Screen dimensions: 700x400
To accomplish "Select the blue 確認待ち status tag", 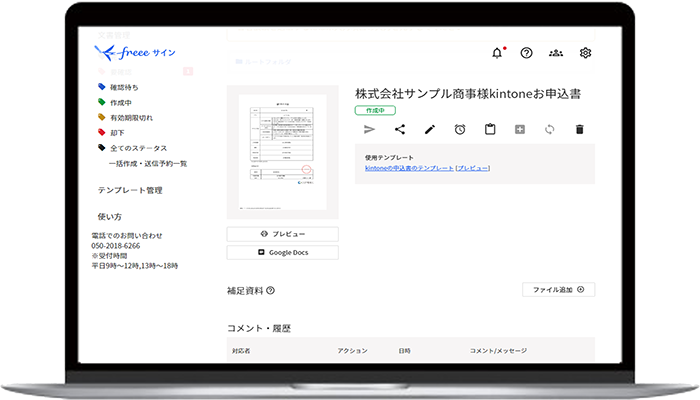I will 118,87.
